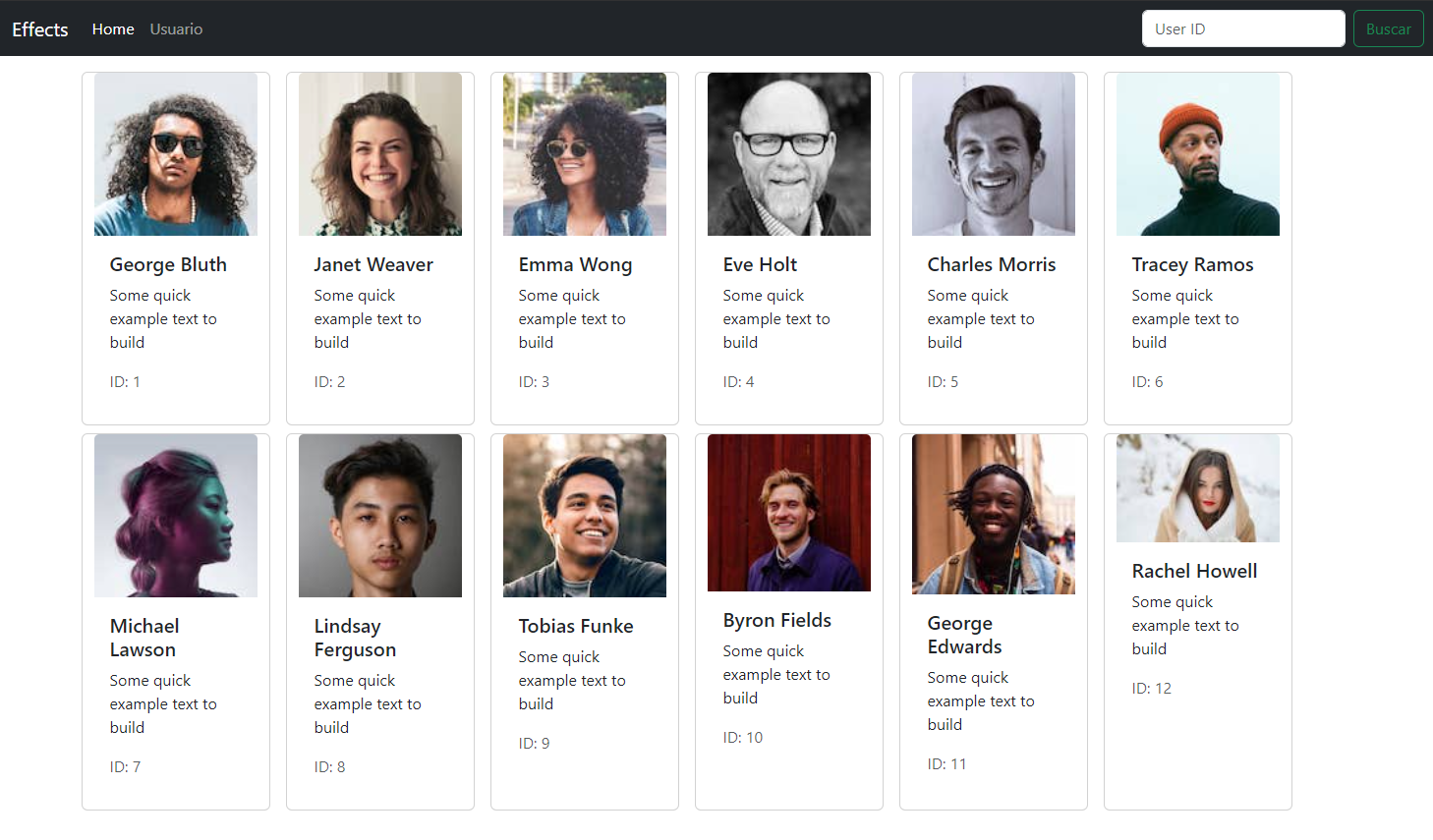Click the Effects brand logo
This screenshot has width=1433, height=840.
coord(40,29)
